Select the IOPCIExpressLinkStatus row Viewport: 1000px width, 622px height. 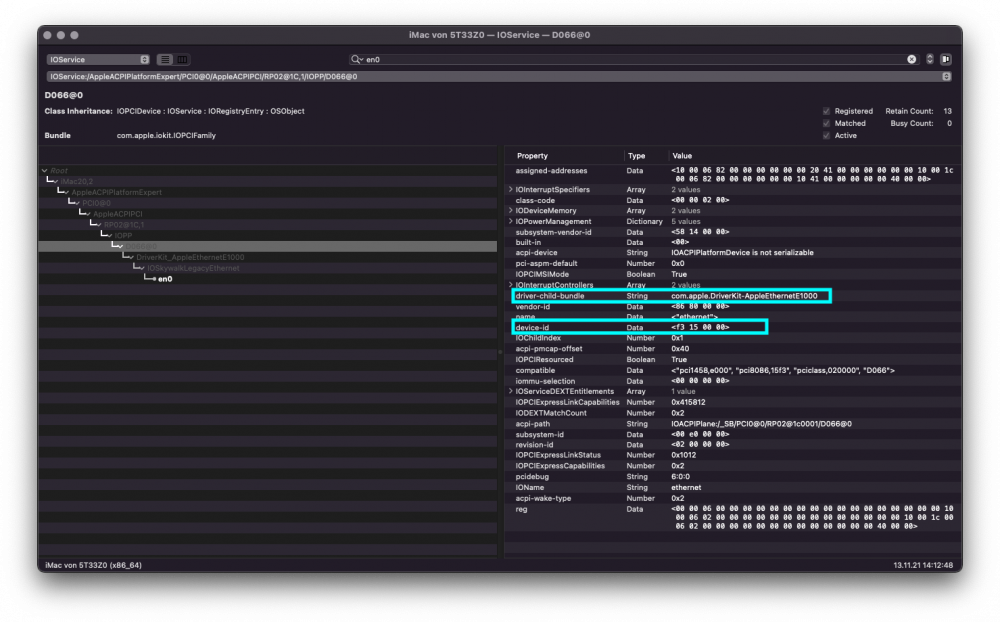coord(733,455)
